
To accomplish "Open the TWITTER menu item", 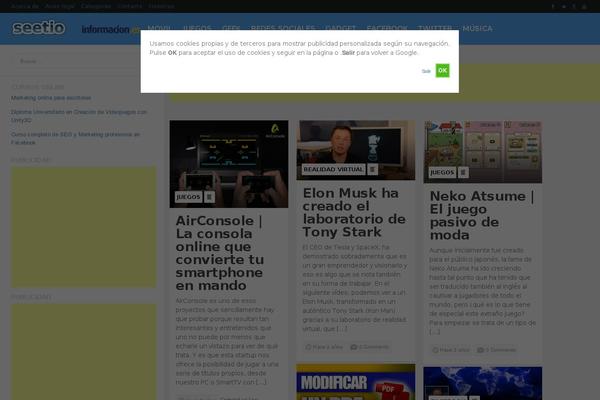I will pyautogui.click(x=435, y=28).
